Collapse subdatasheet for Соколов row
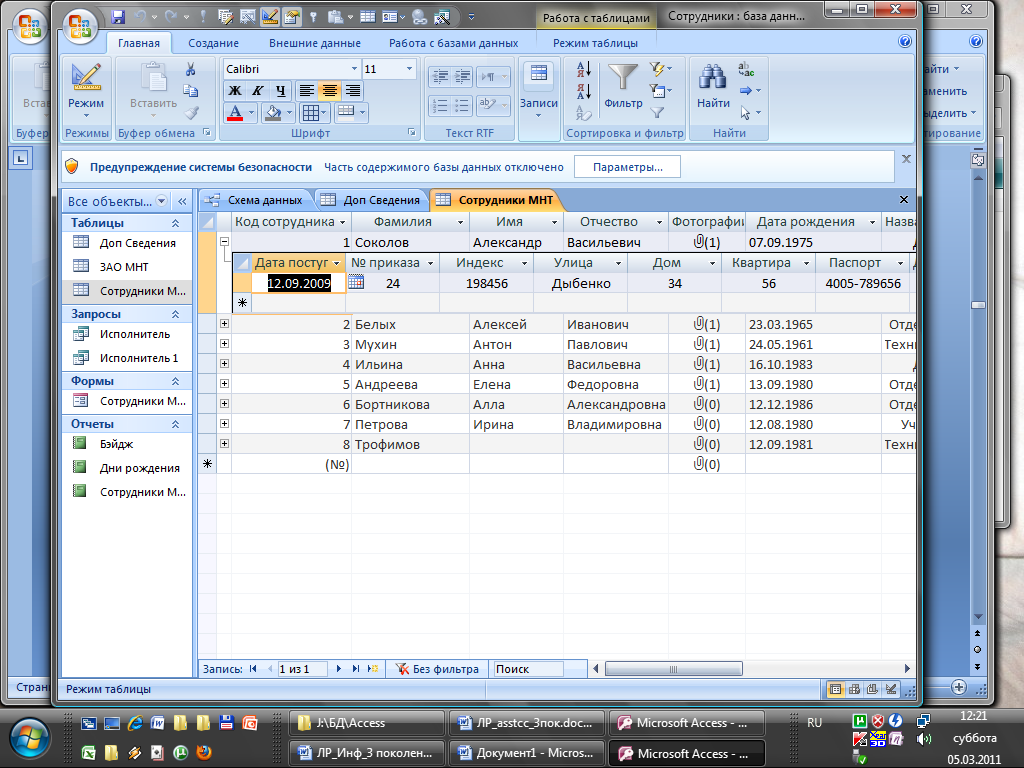This screenshot has width=1024, height=768. click(x=224, y=242)
